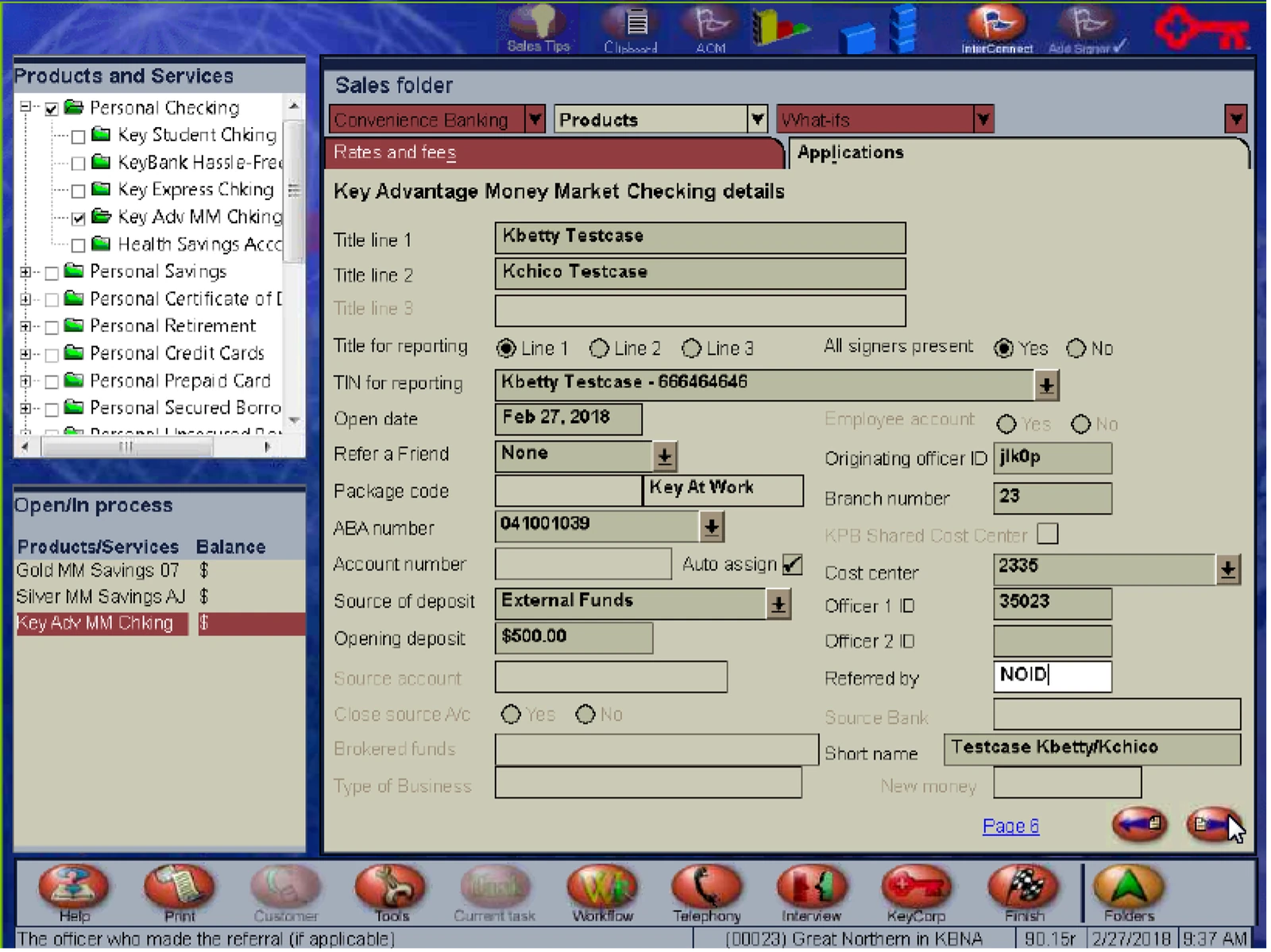
Task: Open the Products dropdown
Action: (757, 120)
